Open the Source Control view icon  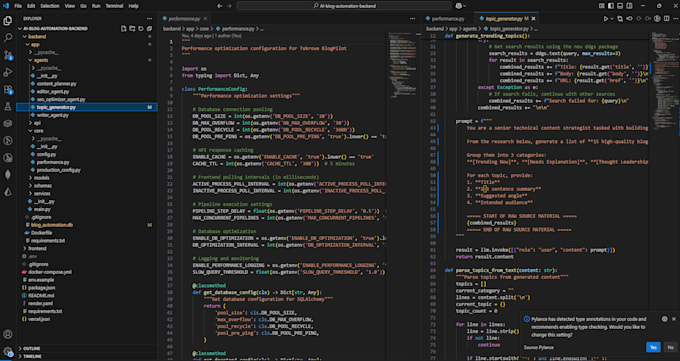7,55
